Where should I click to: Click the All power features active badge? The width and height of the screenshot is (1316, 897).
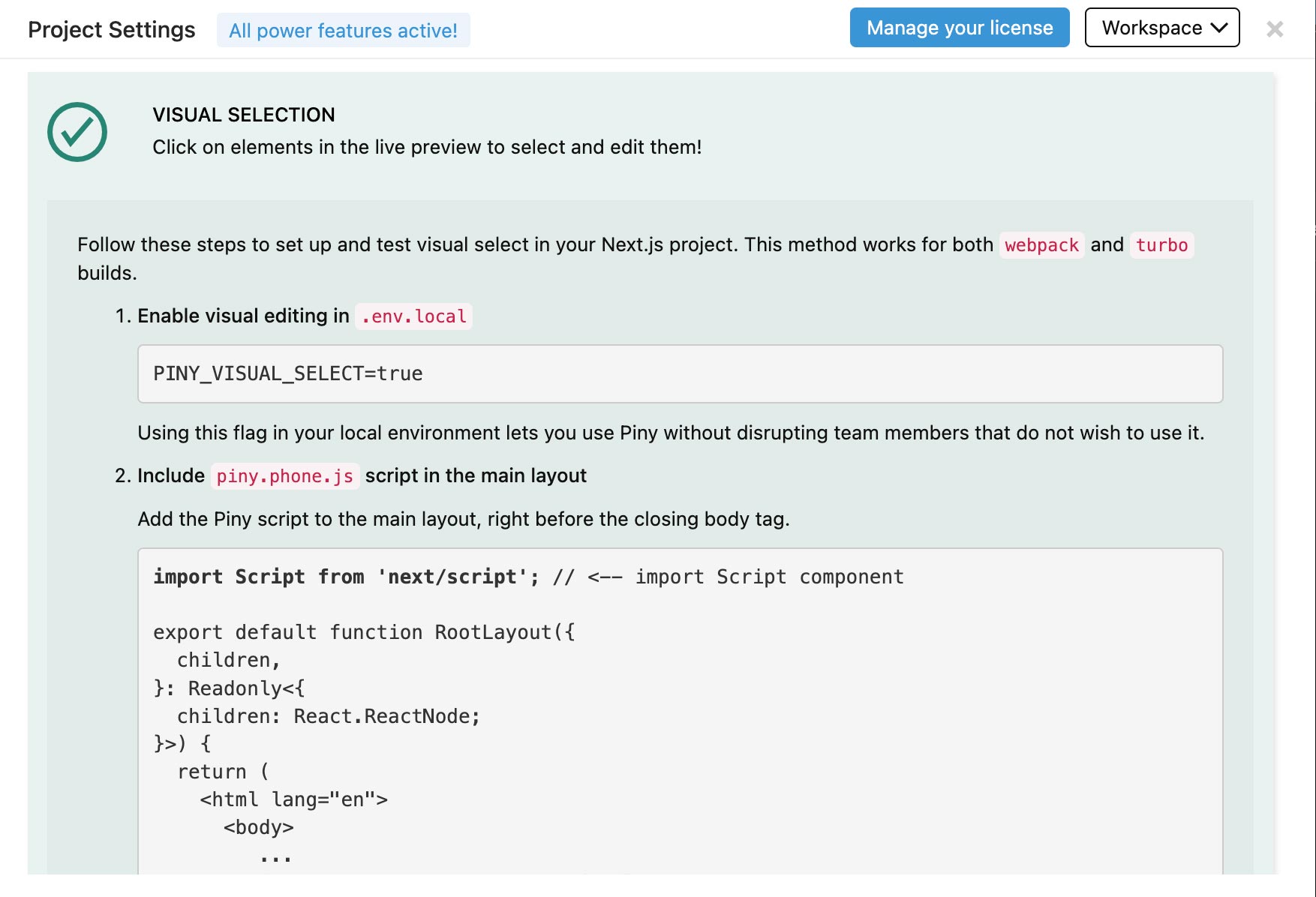343,30
